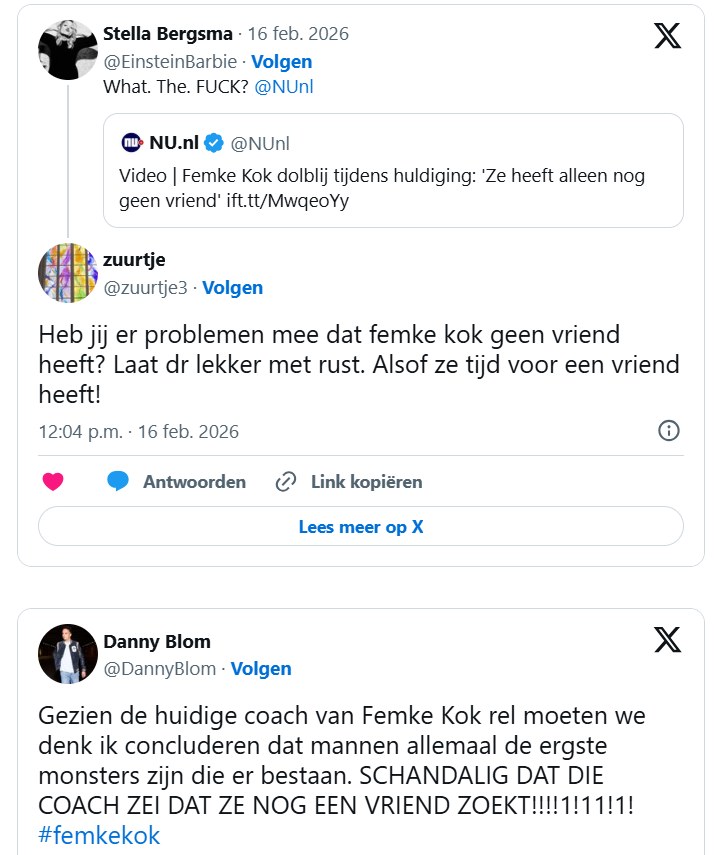Viewport: 718px width, 855px height.
Task: Like zuurtje's tweet with the heart icon
Action: tap(53, 482)
